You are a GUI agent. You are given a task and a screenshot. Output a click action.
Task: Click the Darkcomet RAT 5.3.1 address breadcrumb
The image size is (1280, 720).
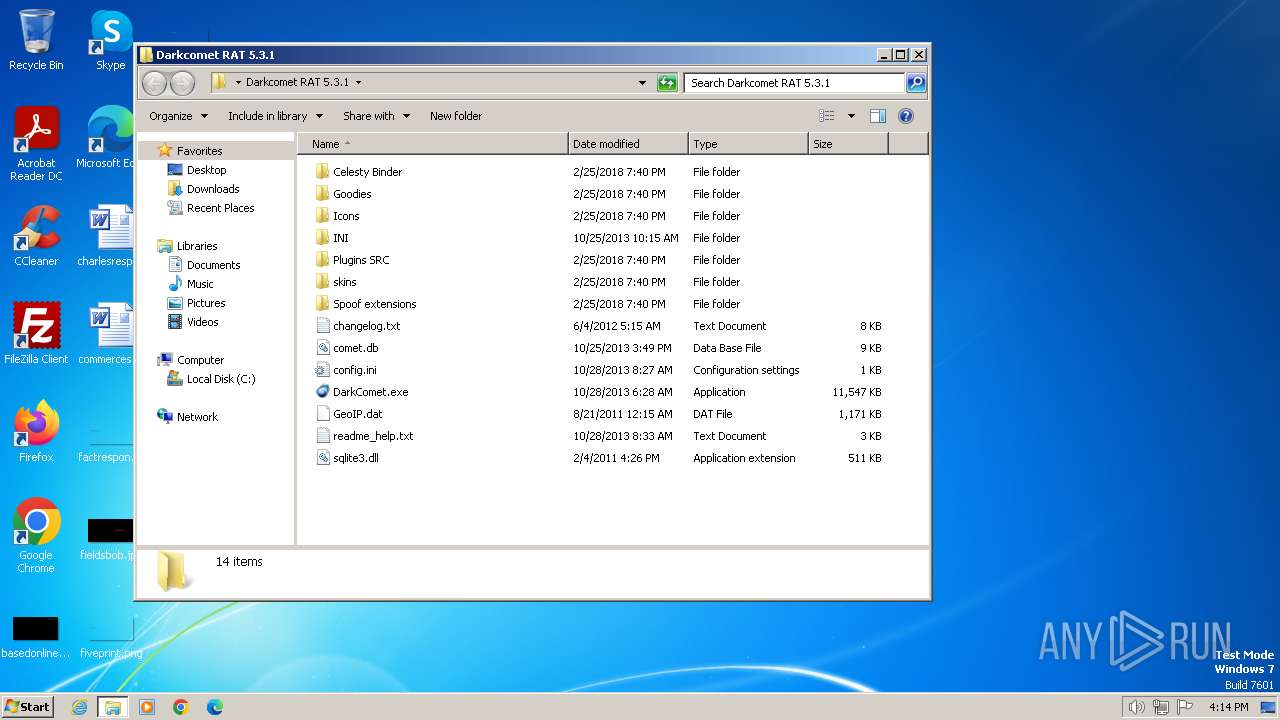(x=297, y=83)
